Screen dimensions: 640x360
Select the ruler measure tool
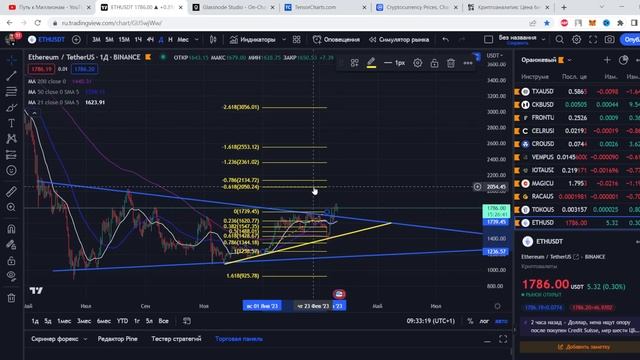pos(11,191)
